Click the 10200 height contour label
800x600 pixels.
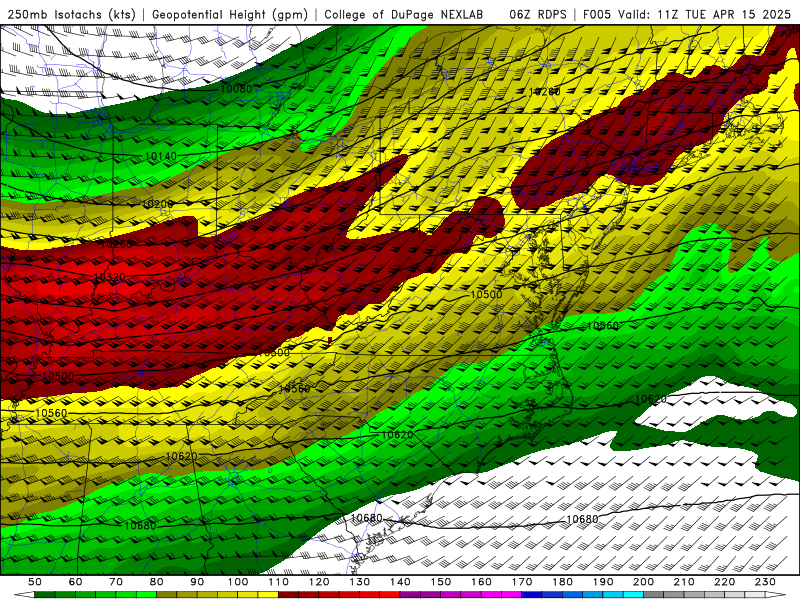tap(157, 204)
